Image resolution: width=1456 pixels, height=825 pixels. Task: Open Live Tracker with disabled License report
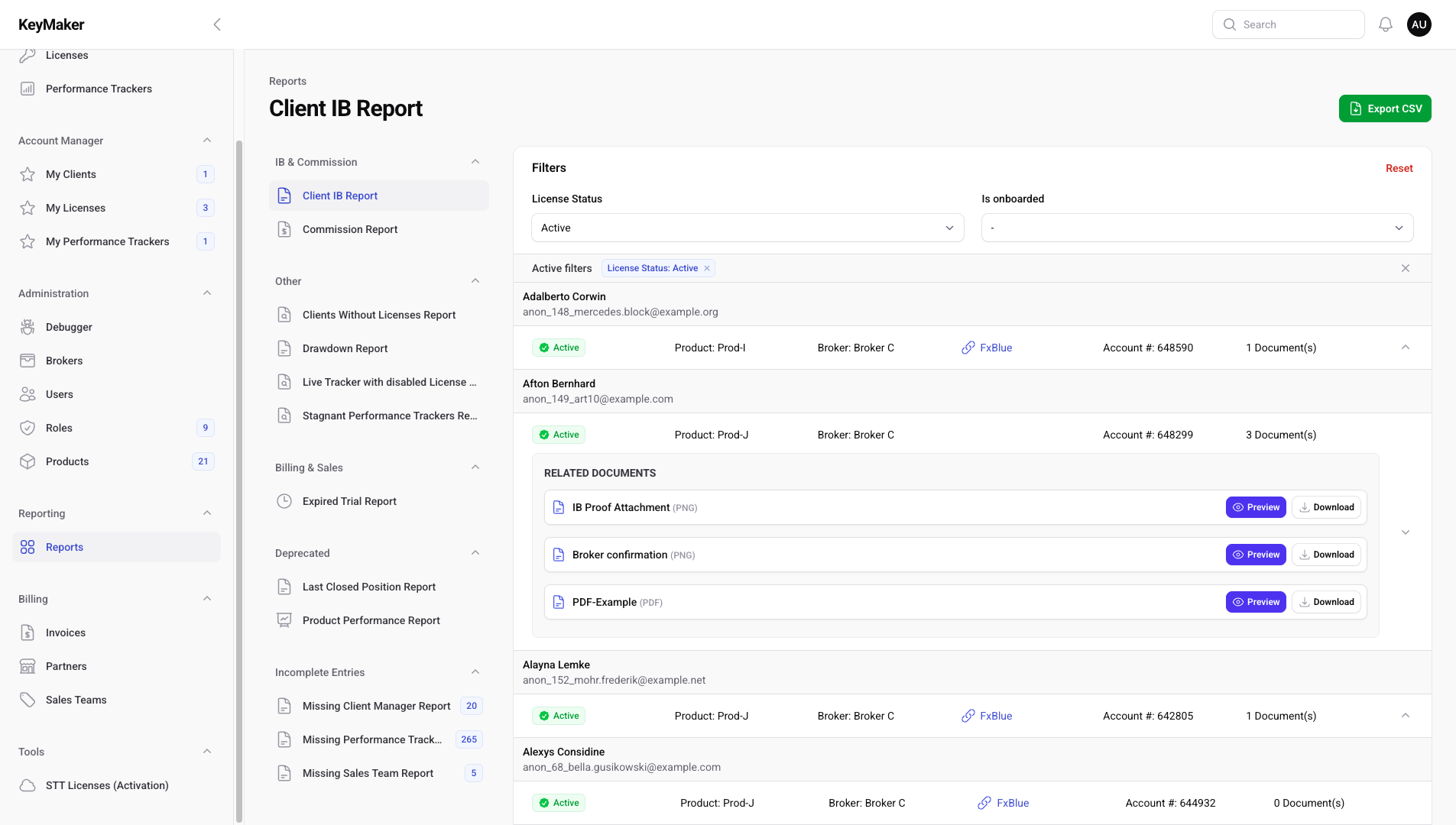point(379,382)
